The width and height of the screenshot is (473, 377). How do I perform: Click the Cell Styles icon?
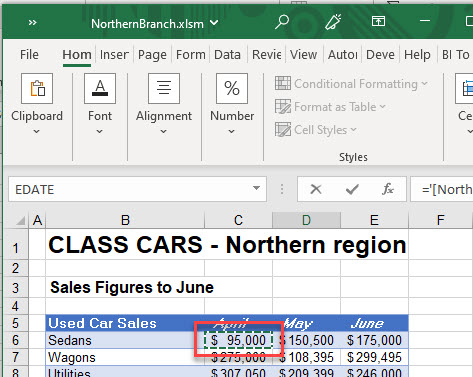[283, 129]
